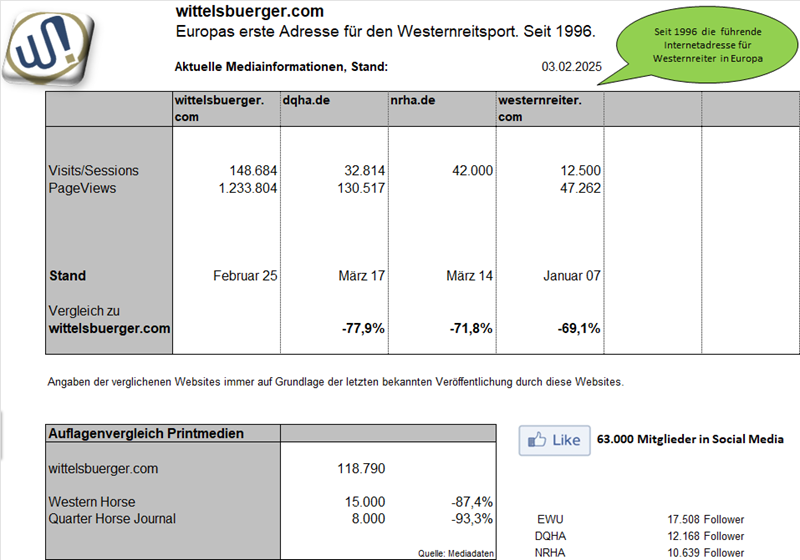Select the westernreiter visits value 12.500
Screen dimensions: 800x560
point(581,170)
